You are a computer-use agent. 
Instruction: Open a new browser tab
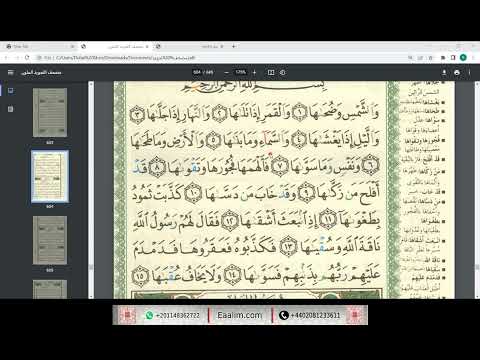234,46
